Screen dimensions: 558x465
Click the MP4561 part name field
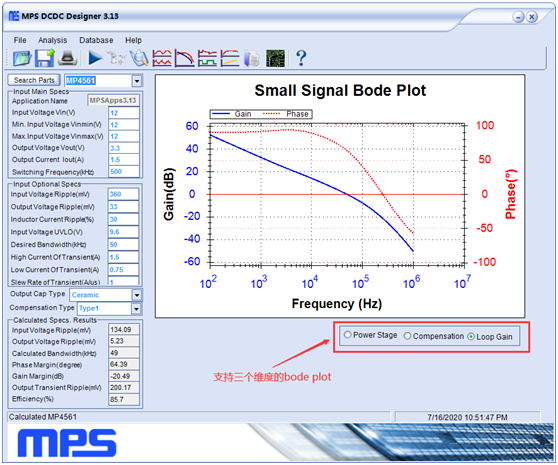[x=98, y=81]
